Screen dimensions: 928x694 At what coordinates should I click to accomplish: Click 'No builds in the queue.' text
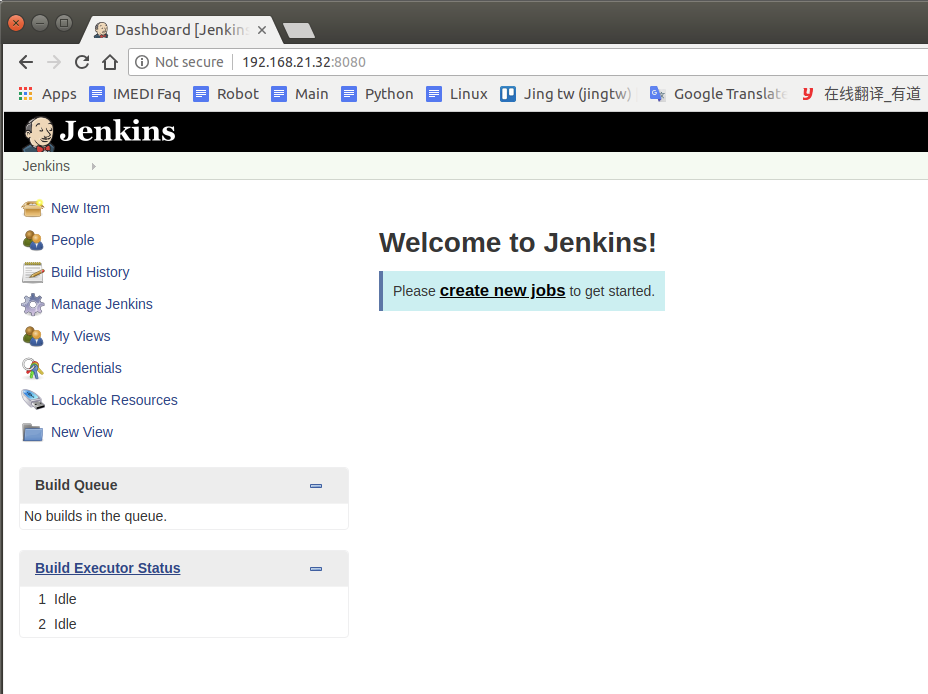tap(95, 516)
